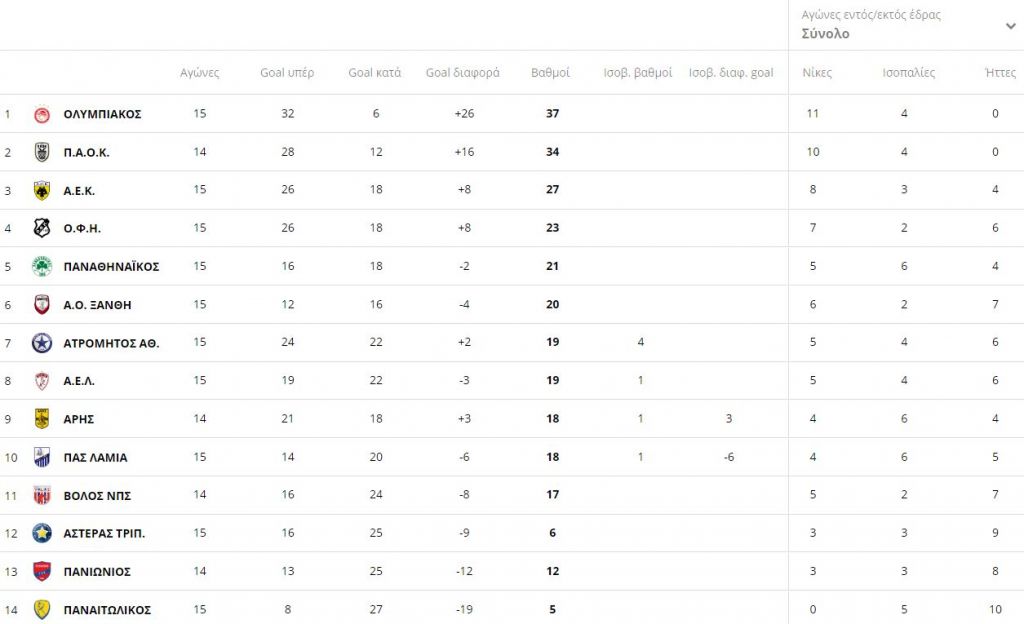Screen dimensions: 1024x624
Task: Click the P.A.O.K. team crest icon
Action: click(42, 152)
